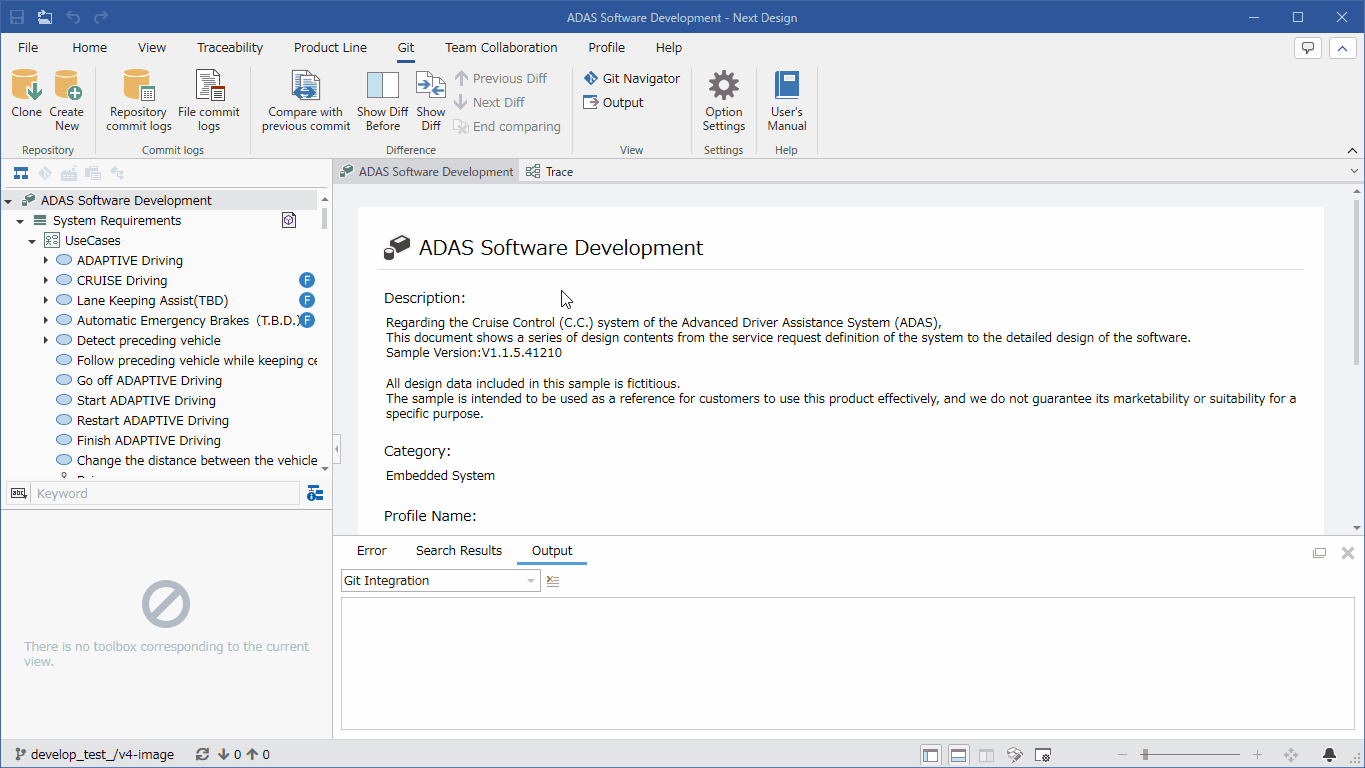Image resolution: width=1365 pixels, height=768 pixels.
Task: Toggle the navigator pane layout button
Action: 931,755
